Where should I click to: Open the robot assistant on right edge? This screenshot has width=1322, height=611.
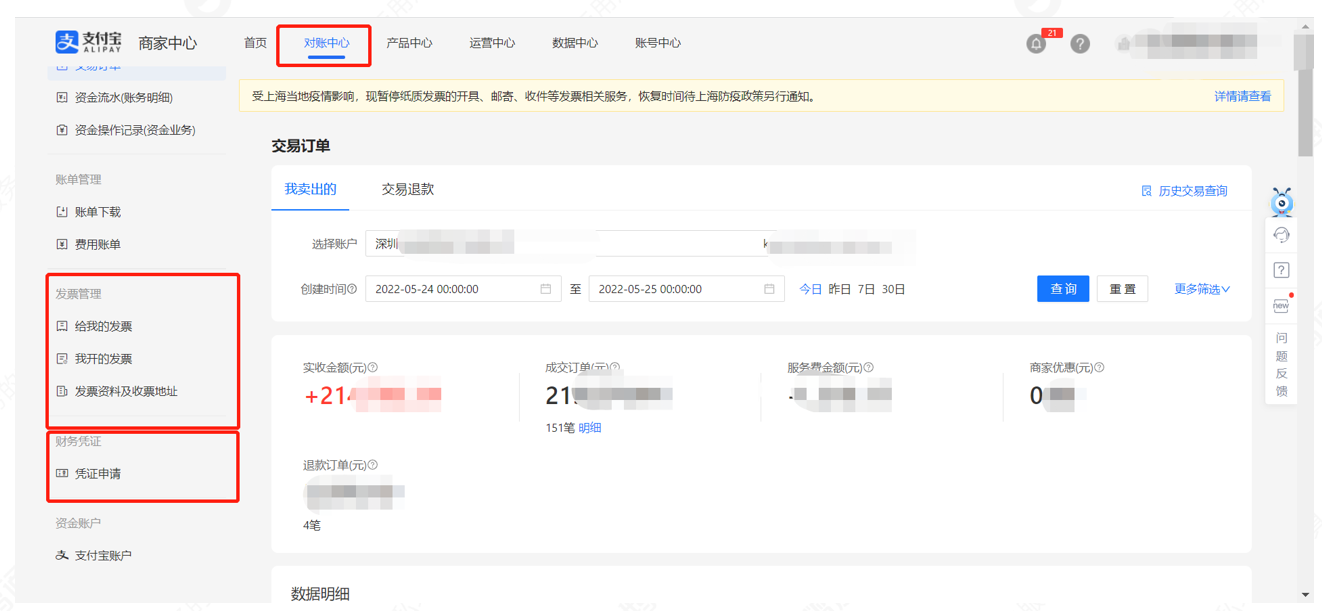[1281, 201]
